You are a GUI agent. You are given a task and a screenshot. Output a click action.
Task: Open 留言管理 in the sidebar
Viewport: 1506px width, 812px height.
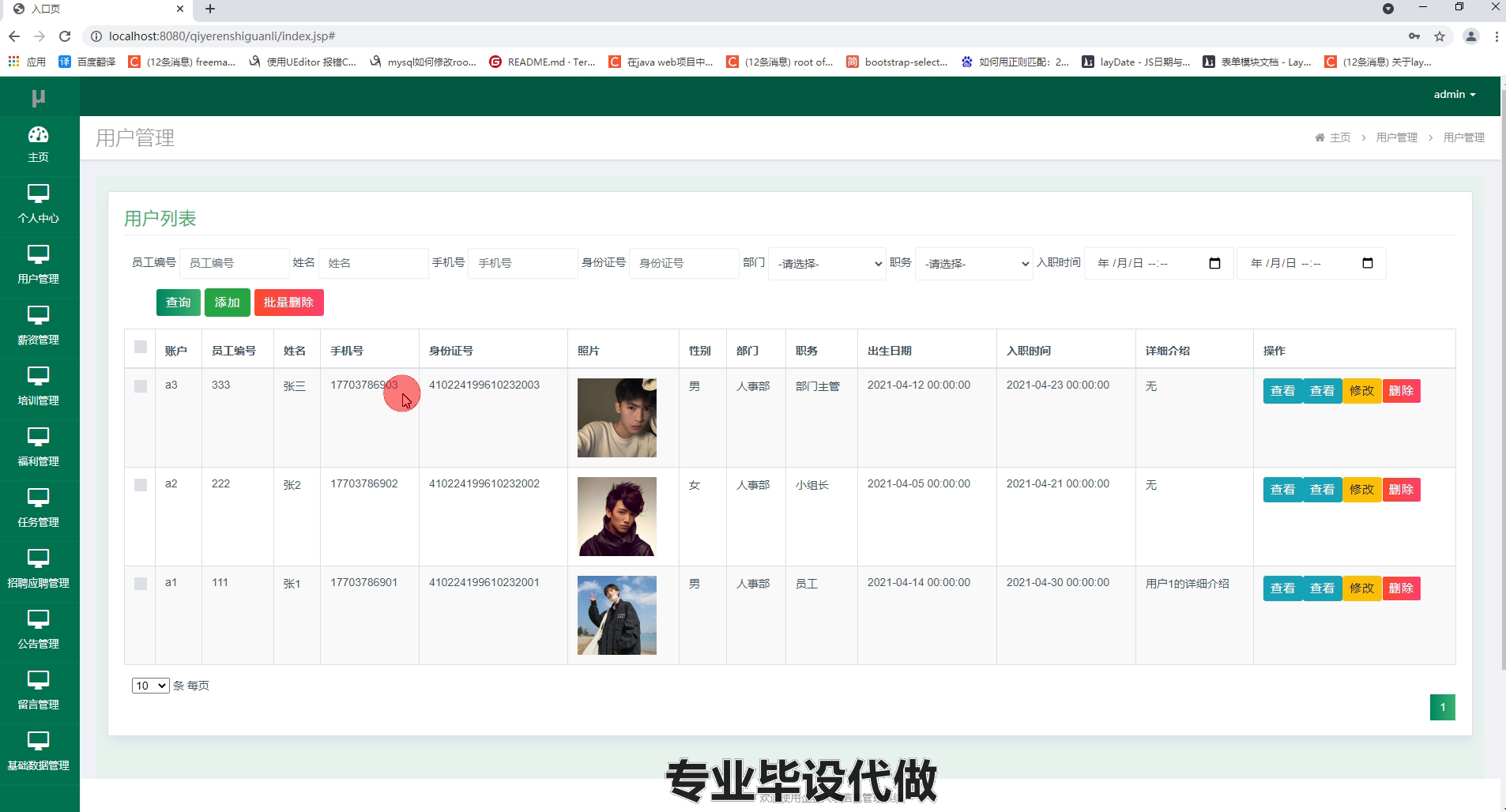(x=39, y=692)
